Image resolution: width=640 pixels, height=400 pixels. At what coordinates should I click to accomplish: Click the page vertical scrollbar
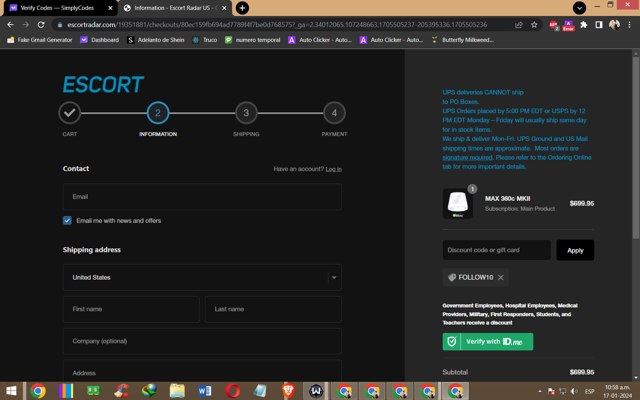point(636,148)
